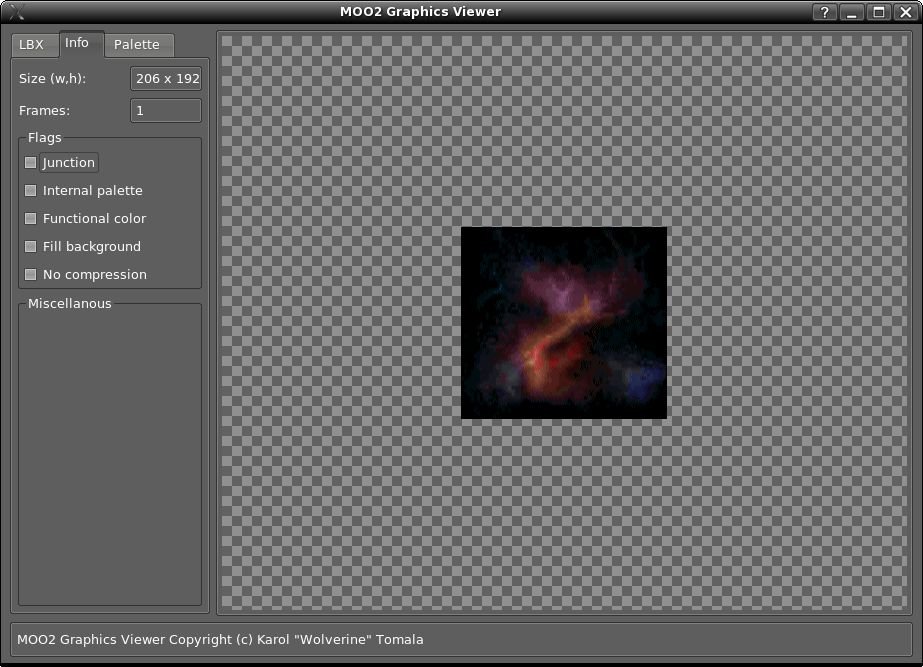
Task: Click the Miscellanous group heading
Action: pyautogui.click(x=69, y=304)
